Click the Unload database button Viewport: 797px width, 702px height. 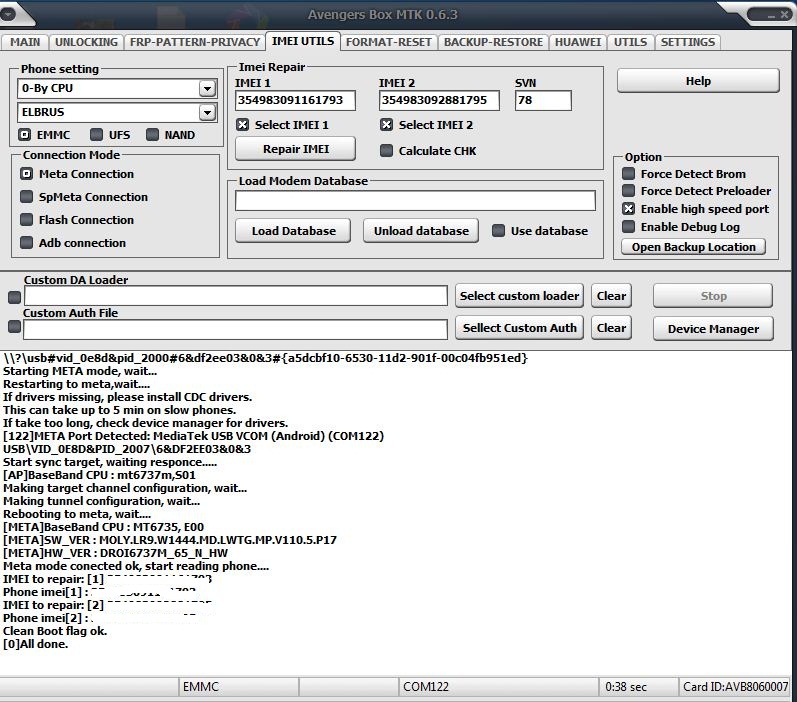pyautogui.click(x=421, y=231)
